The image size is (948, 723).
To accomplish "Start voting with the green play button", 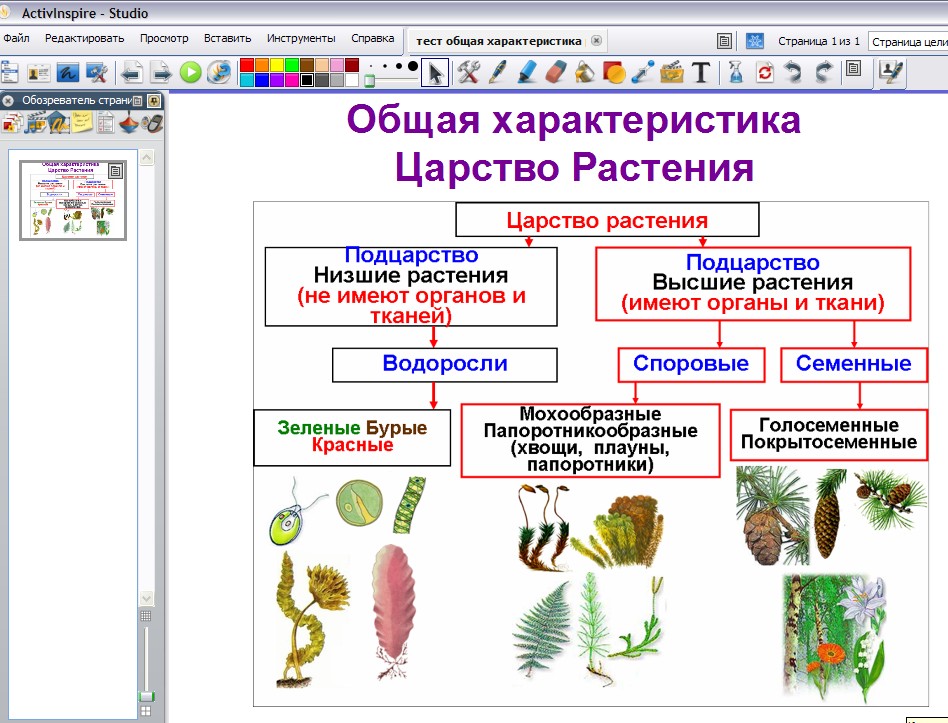I will pyautogui.click(x=190, y=73).
